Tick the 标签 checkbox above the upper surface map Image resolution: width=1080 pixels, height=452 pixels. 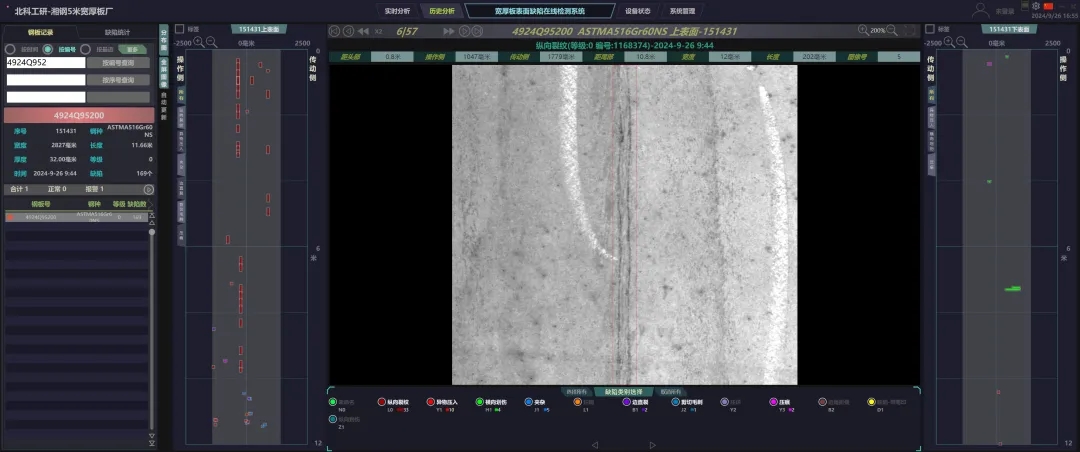[x=179, y=29]
